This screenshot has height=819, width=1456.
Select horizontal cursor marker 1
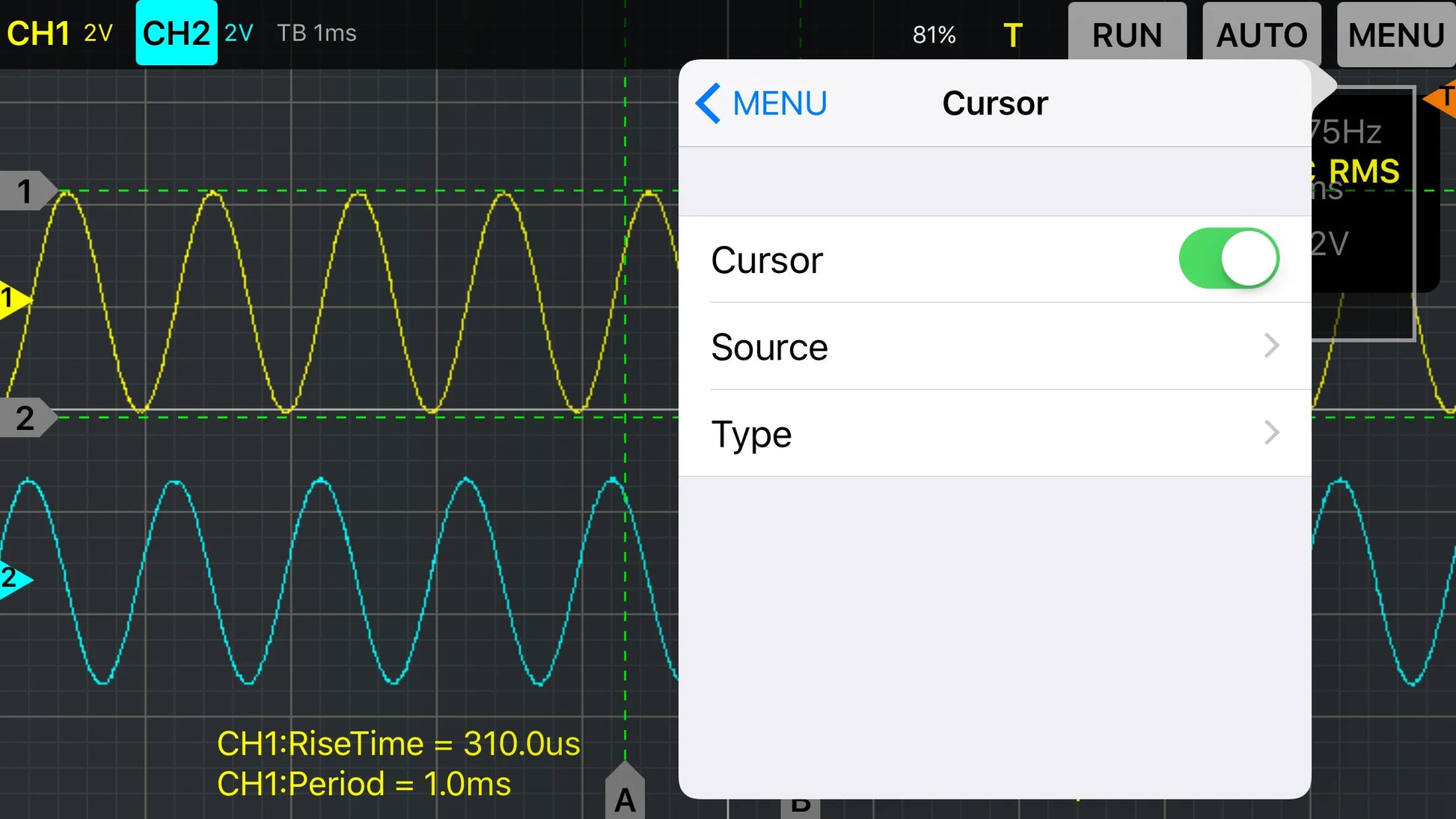[27, 191]
